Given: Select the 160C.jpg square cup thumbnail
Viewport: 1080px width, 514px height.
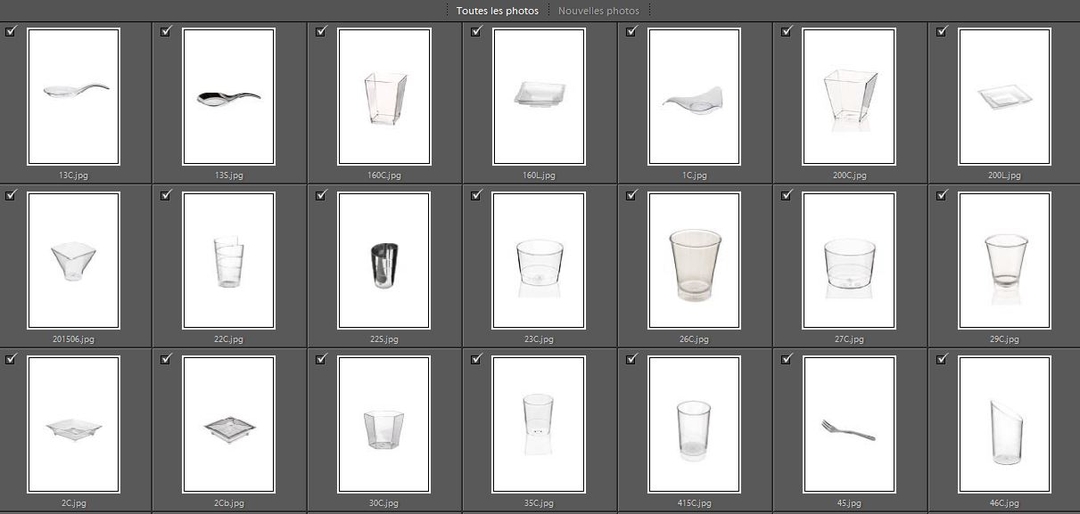Looking at the screenshot, I should coord(384,96).
